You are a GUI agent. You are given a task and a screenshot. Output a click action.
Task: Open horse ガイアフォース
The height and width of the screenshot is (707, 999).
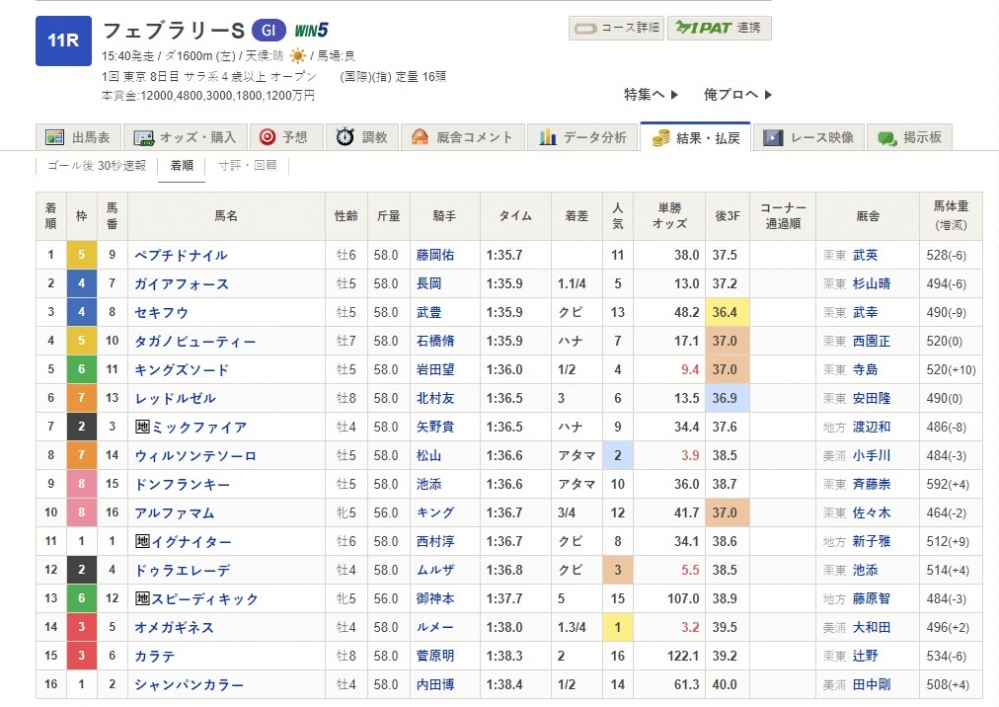tap(181, 283)
